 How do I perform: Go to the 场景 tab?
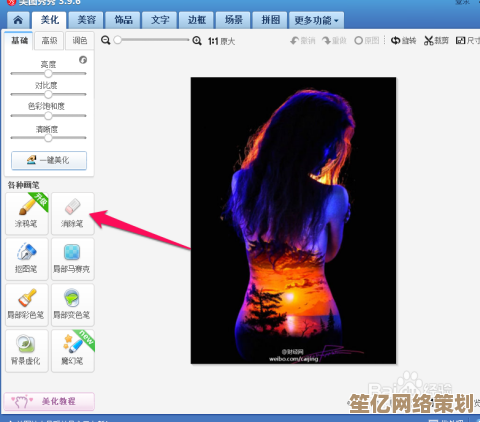[234, 20]
